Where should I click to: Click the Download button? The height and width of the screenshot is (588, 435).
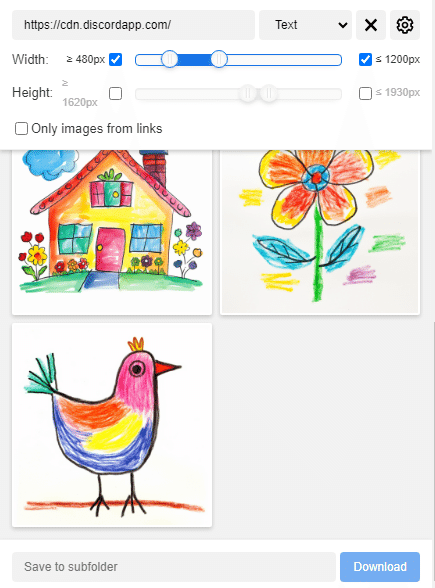380,567
